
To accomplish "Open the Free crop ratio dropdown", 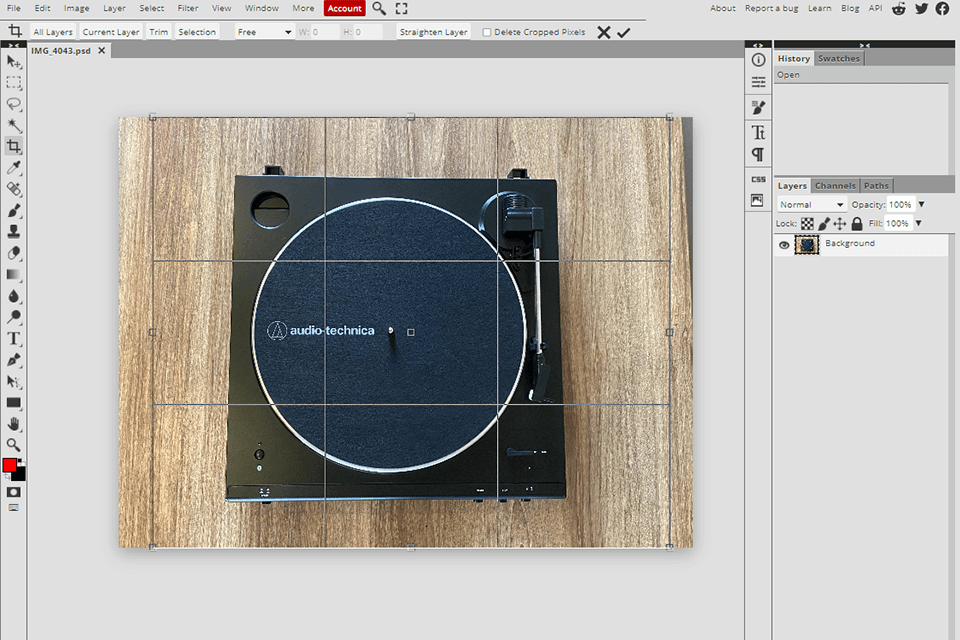I will click(x=264, y=32).
